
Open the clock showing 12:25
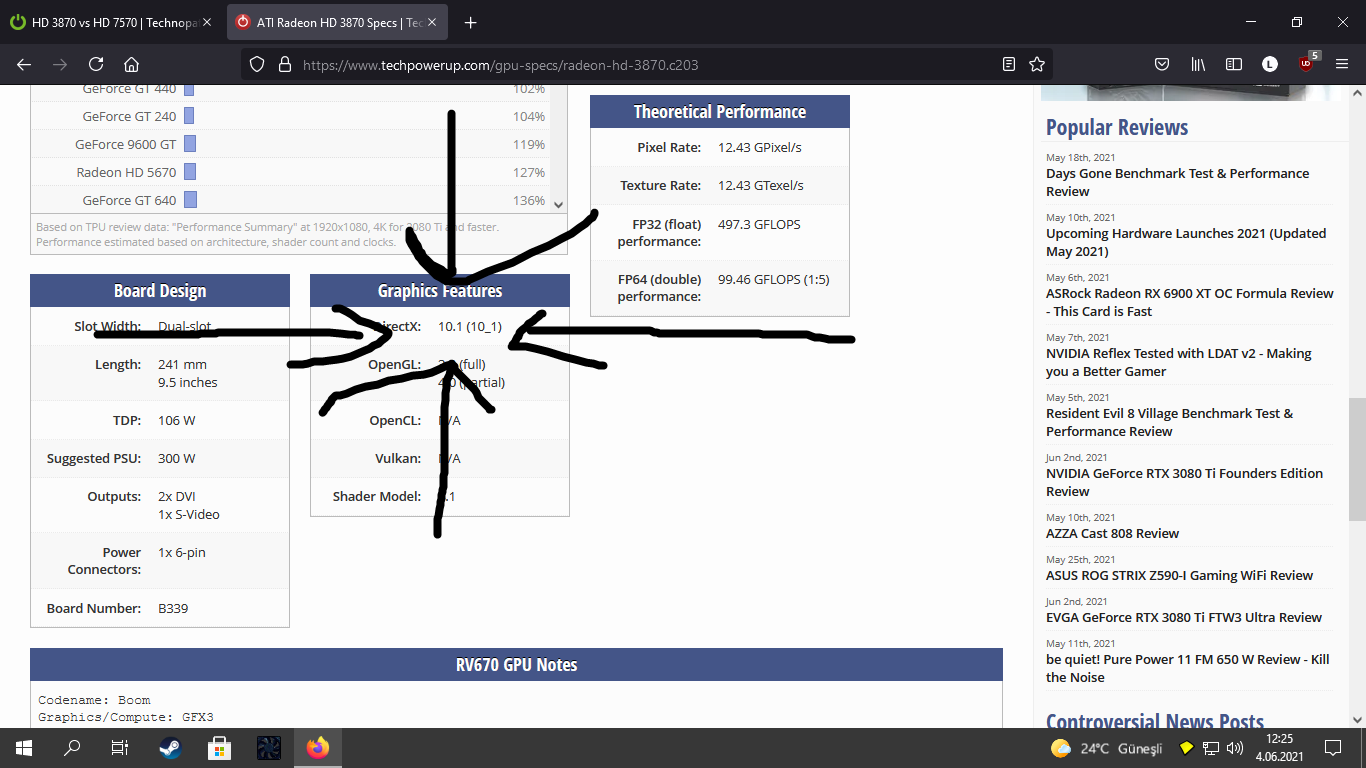click(1279, 748)
